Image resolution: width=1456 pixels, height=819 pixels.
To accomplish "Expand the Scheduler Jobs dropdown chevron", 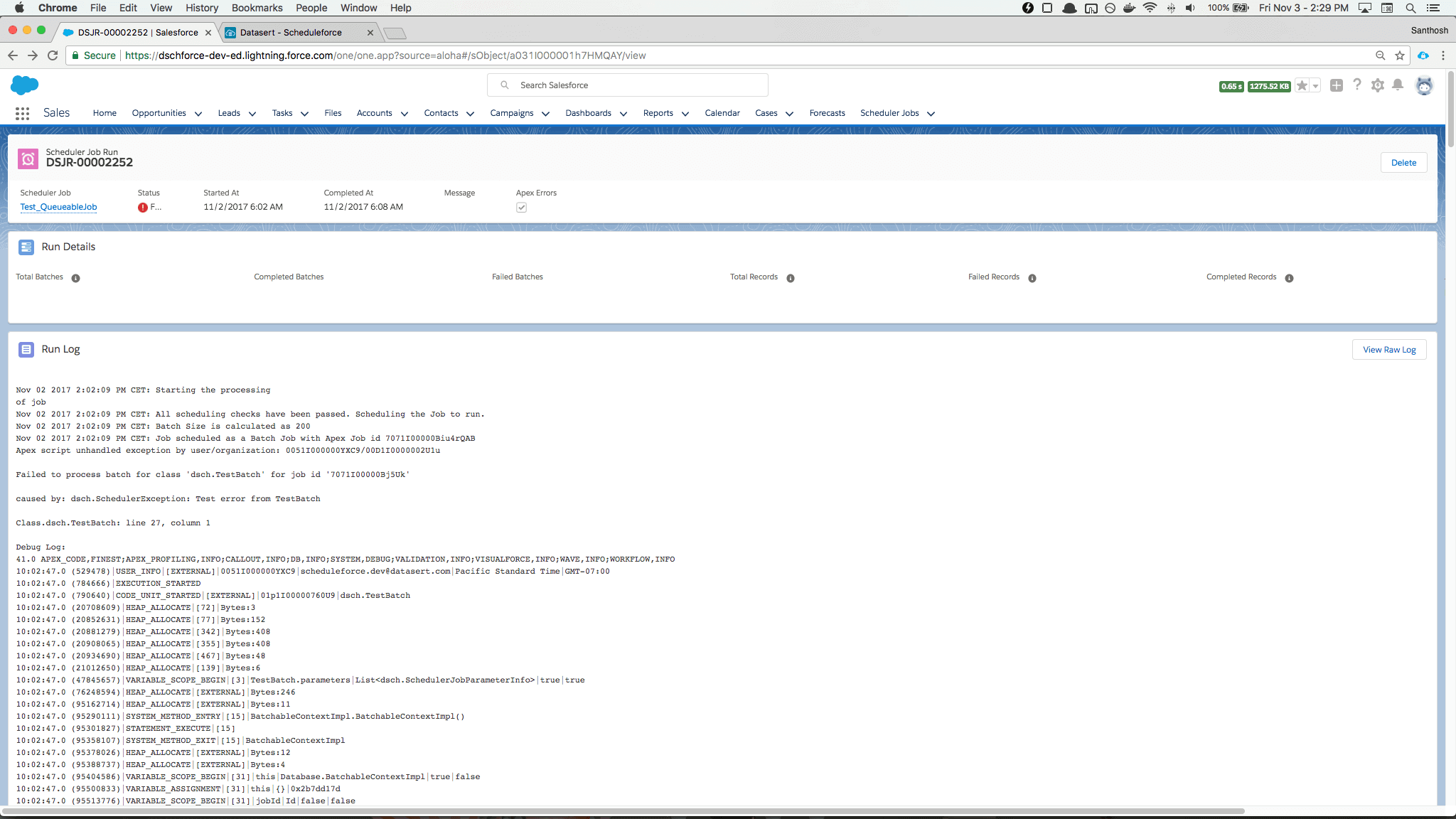I will coord(931,114).
